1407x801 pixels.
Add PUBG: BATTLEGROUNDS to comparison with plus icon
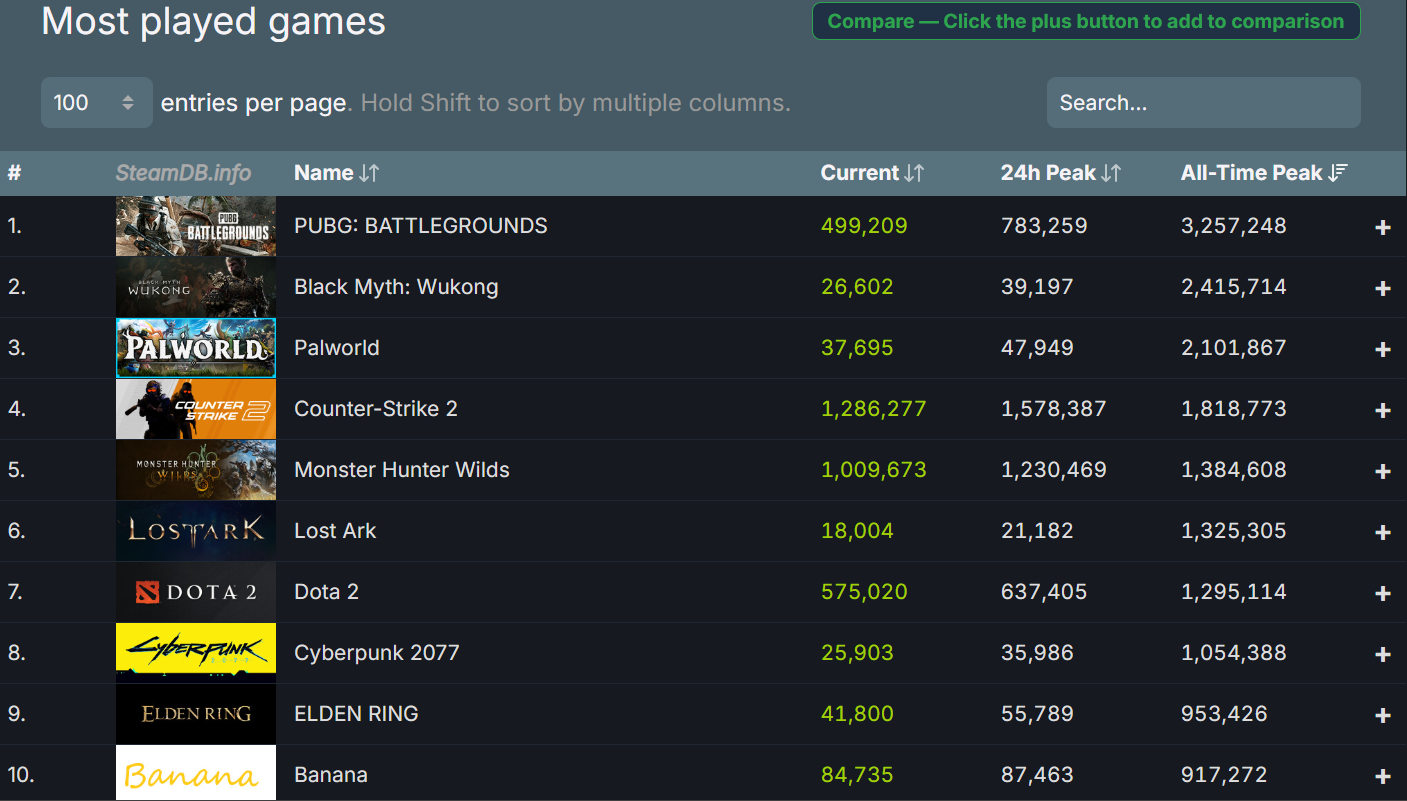[1382, 226]
